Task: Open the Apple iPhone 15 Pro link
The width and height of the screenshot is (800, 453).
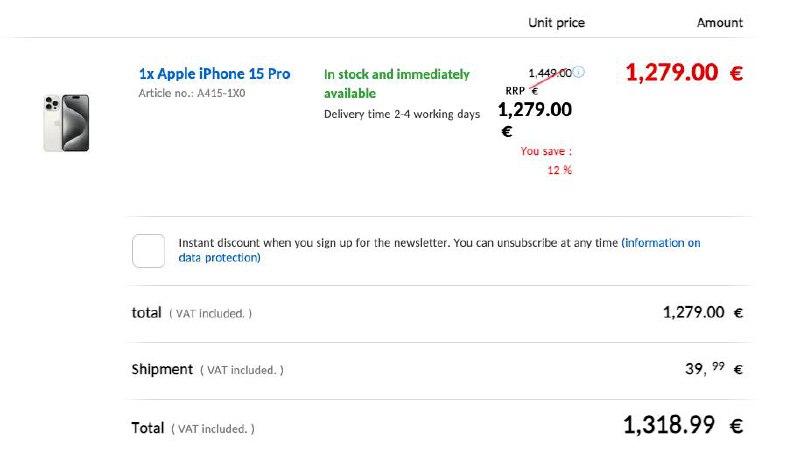Action: click(214, 74)
